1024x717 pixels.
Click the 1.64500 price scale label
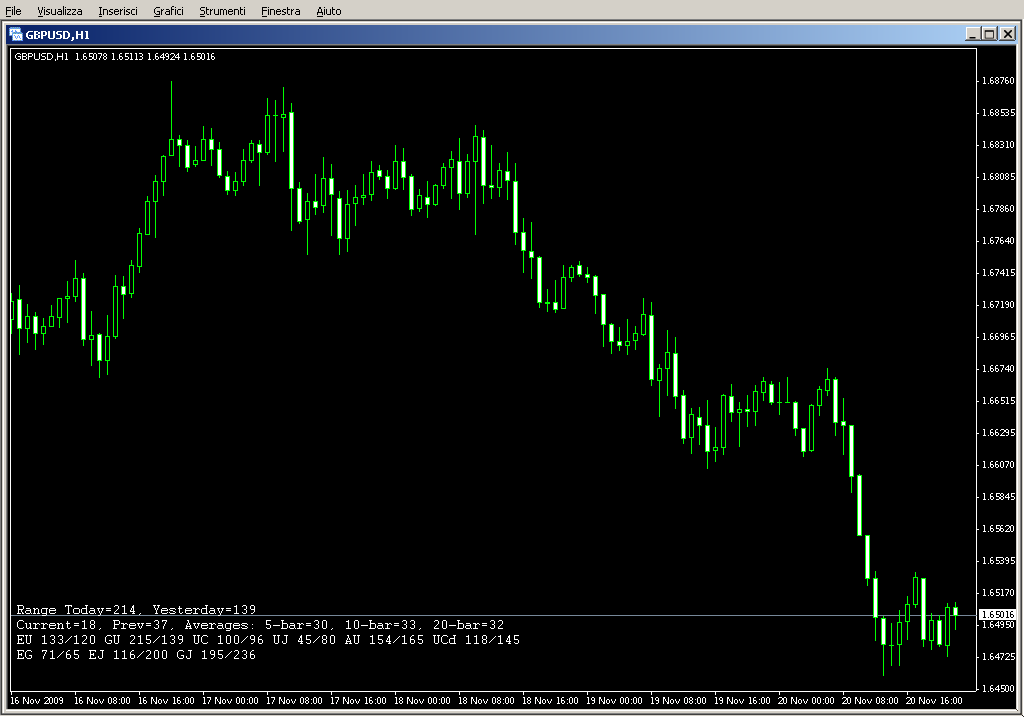click(x=999, y=689)
